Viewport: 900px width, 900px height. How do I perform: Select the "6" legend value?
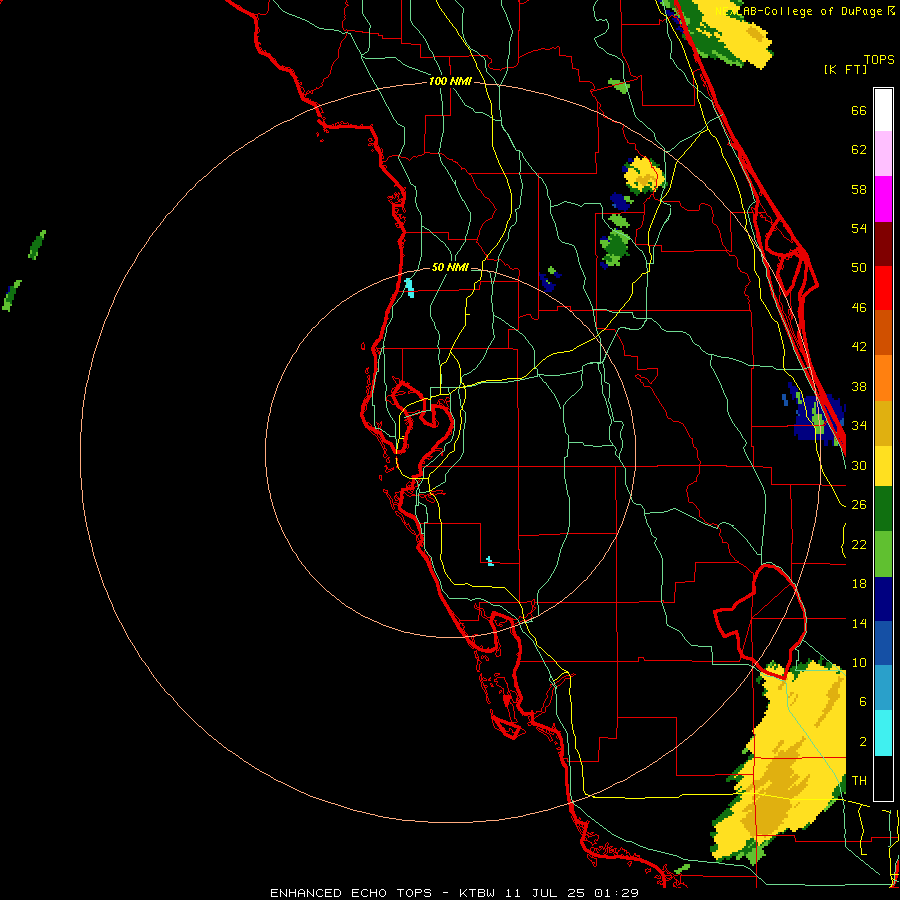click(x=863, y=702)
